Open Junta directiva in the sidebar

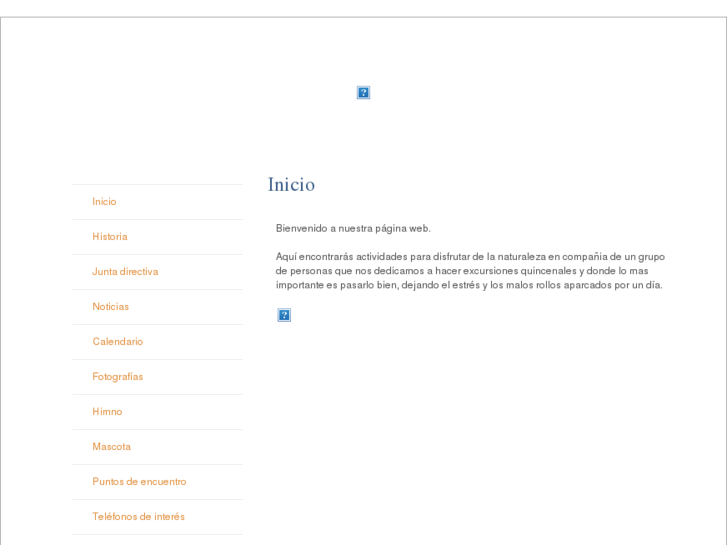click(x=125, y=272)
